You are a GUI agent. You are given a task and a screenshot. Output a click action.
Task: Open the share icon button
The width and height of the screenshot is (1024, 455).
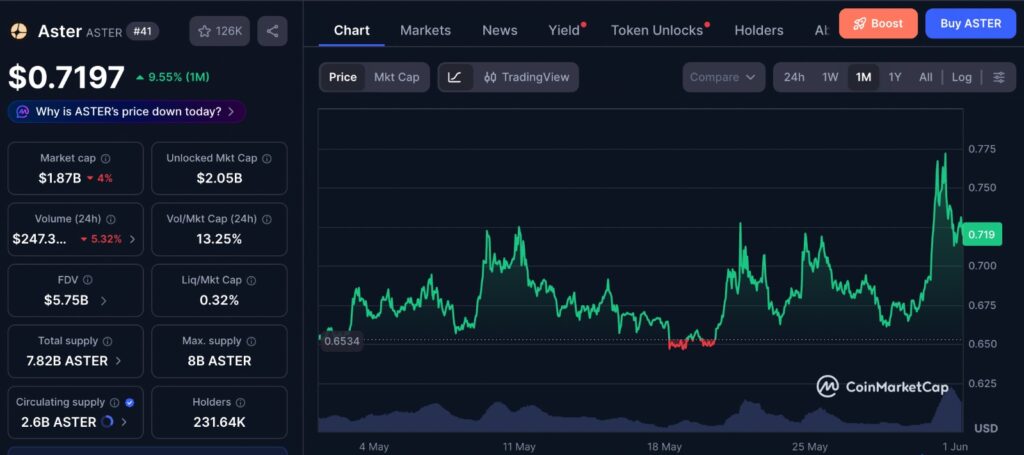272,31
